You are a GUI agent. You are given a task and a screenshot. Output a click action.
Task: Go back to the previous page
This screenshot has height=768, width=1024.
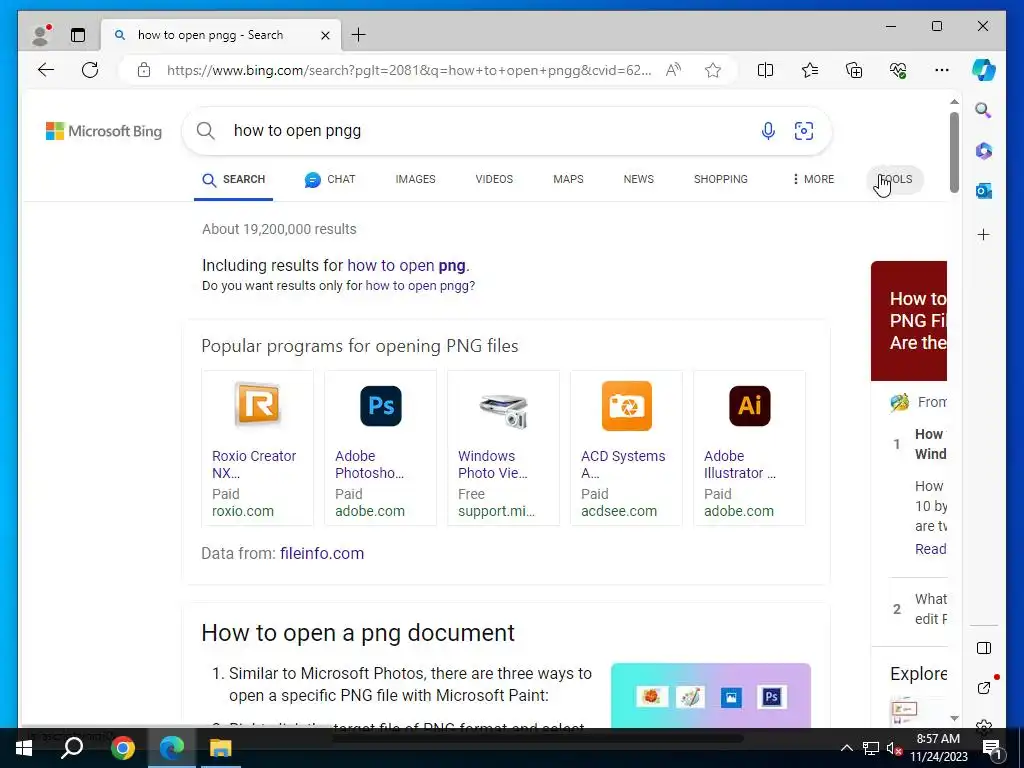pos(46,70)
